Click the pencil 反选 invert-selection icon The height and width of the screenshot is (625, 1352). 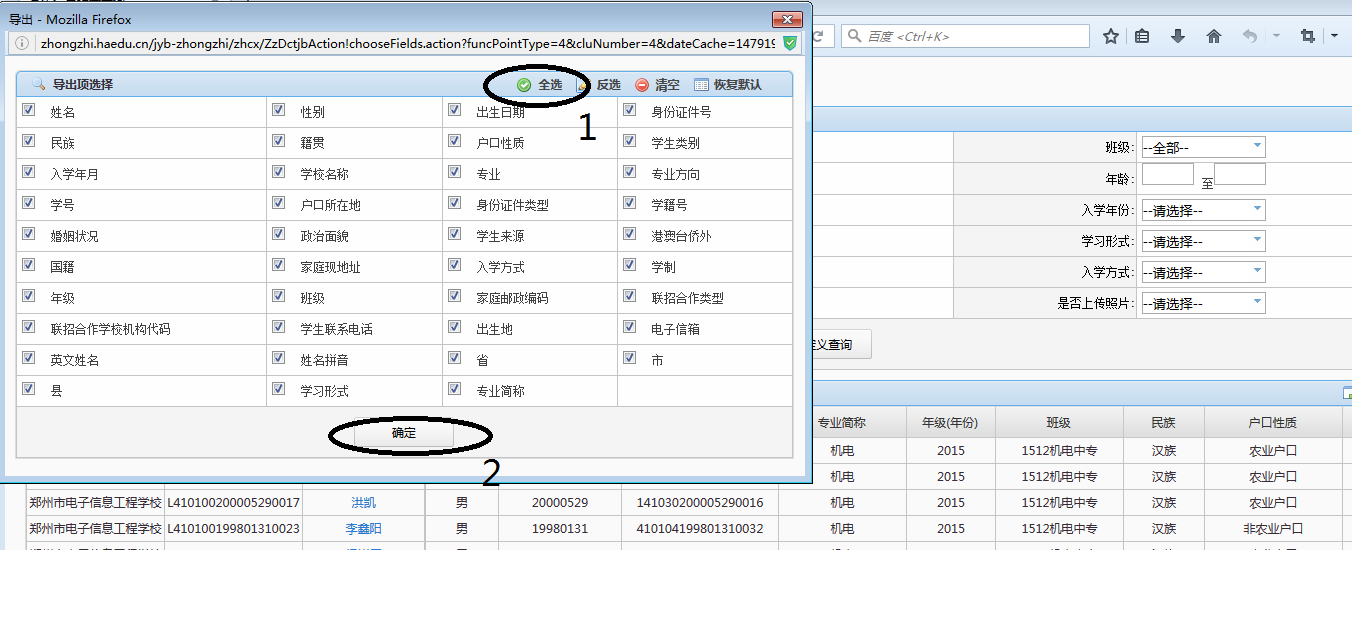point(583,84)
